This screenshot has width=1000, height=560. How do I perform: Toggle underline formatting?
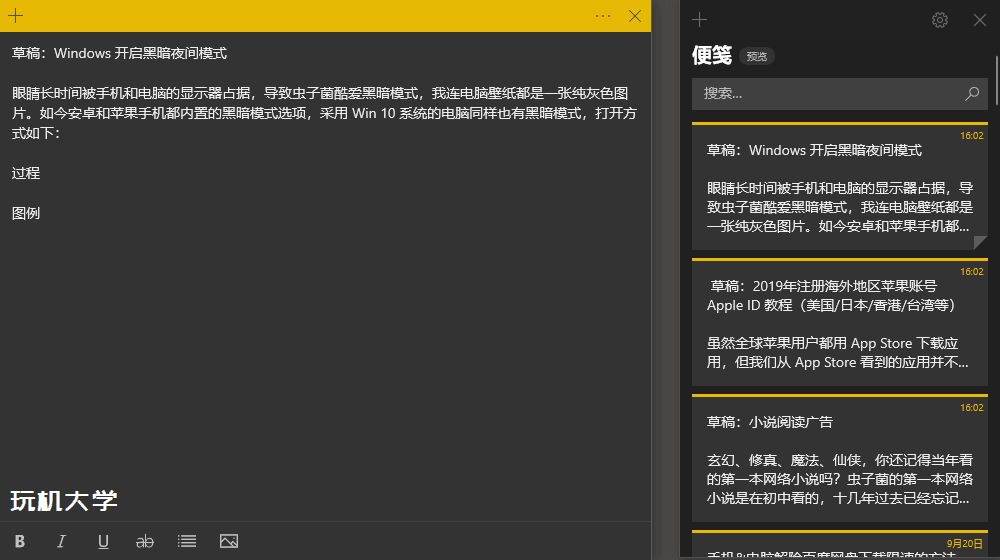click(103, 541)
